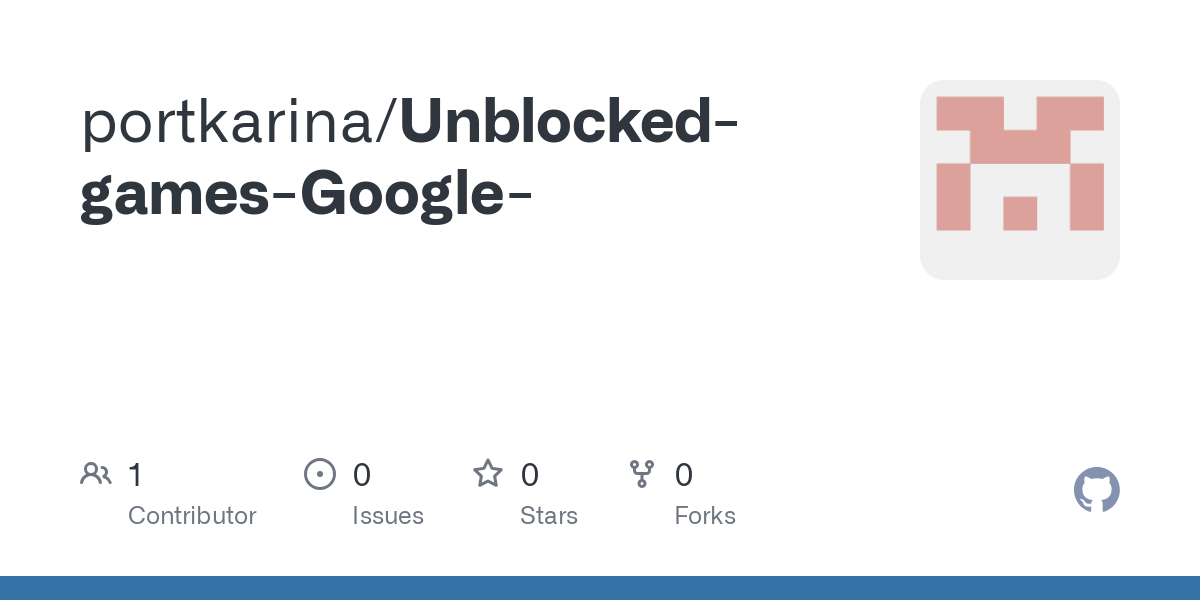Viewport: 1200px width, 600px height.
Task: Click the 'games-Google-' title line
Action: (x=306, y=195)
